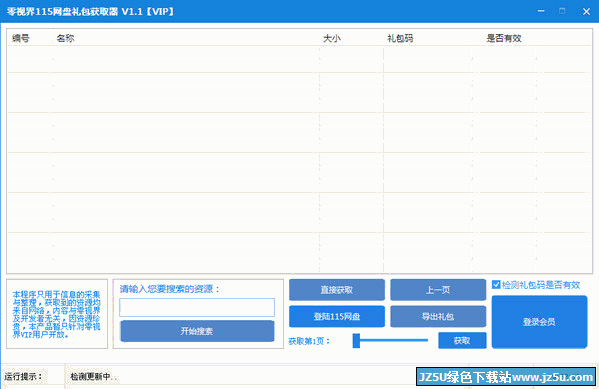
Task: Click the maximize window icon
Action: click(562, 11)
